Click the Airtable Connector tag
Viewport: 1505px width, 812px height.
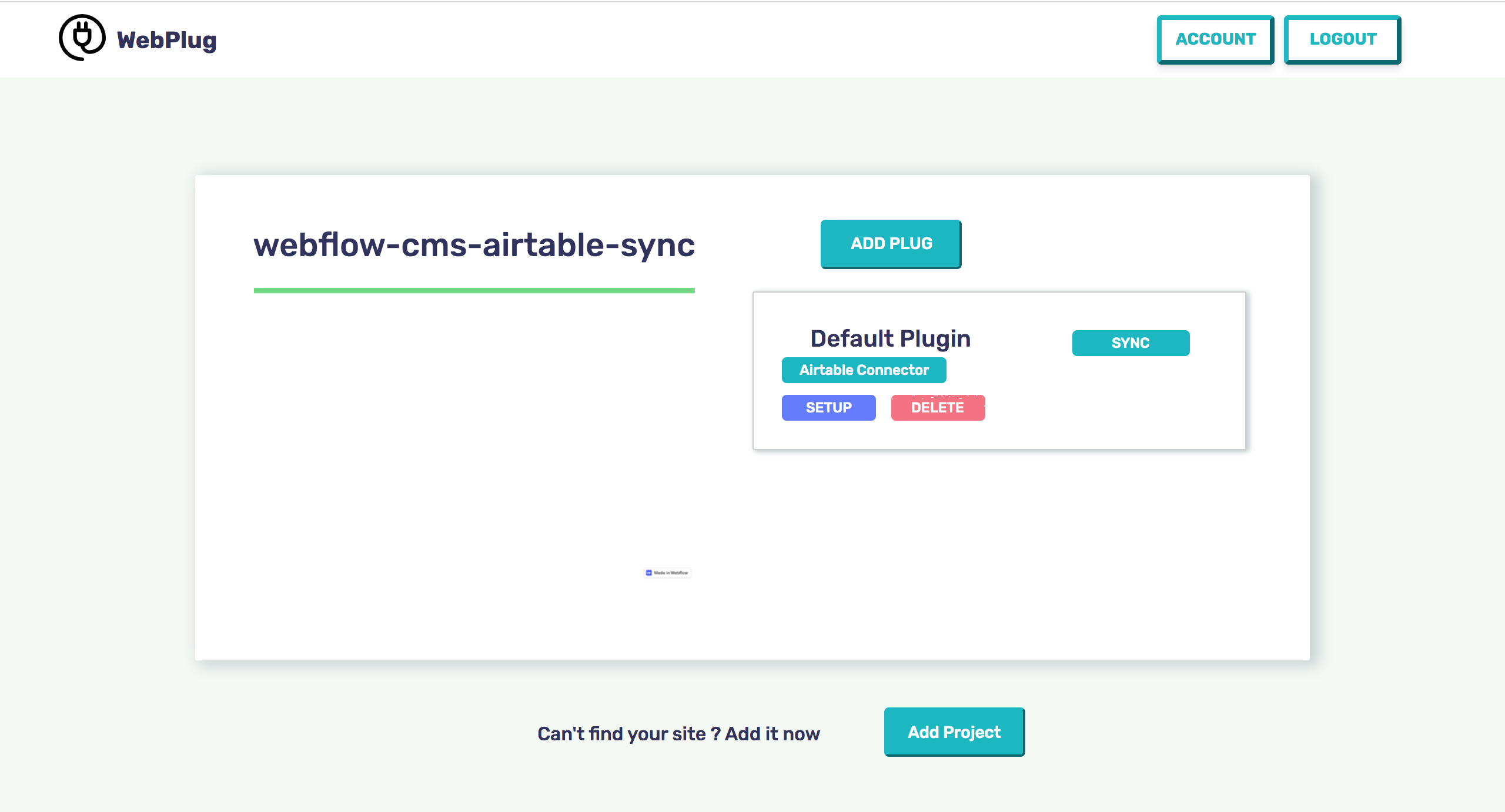coord(864,370)
